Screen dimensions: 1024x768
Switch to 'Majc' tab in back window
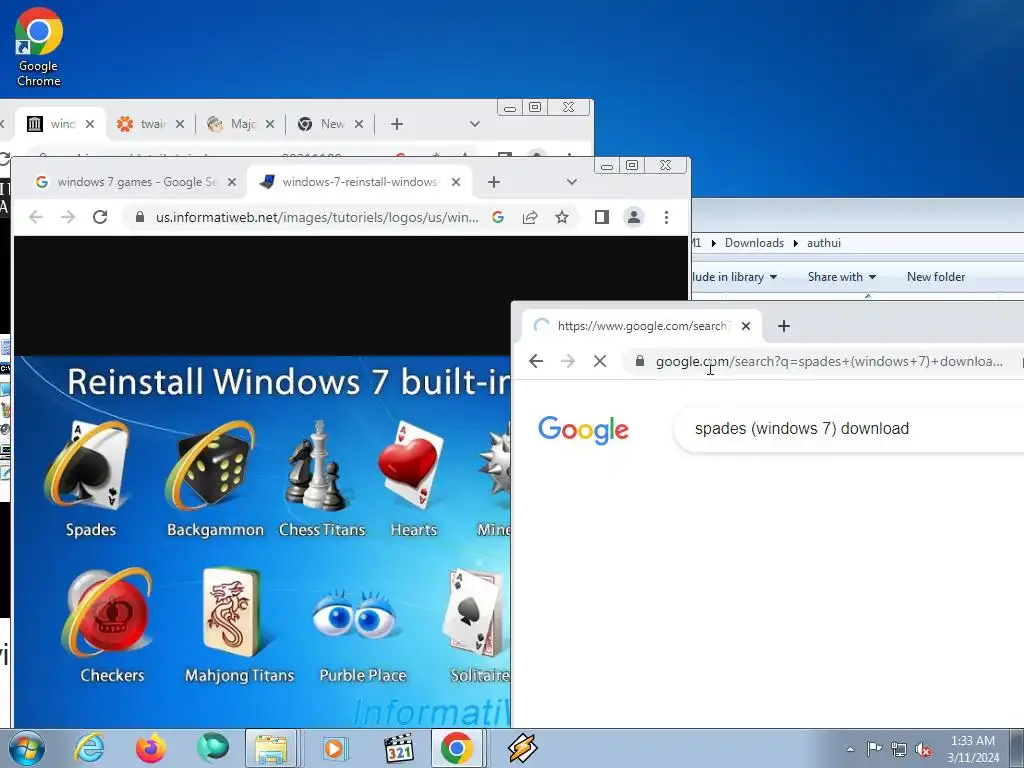(x=241, y=124)
